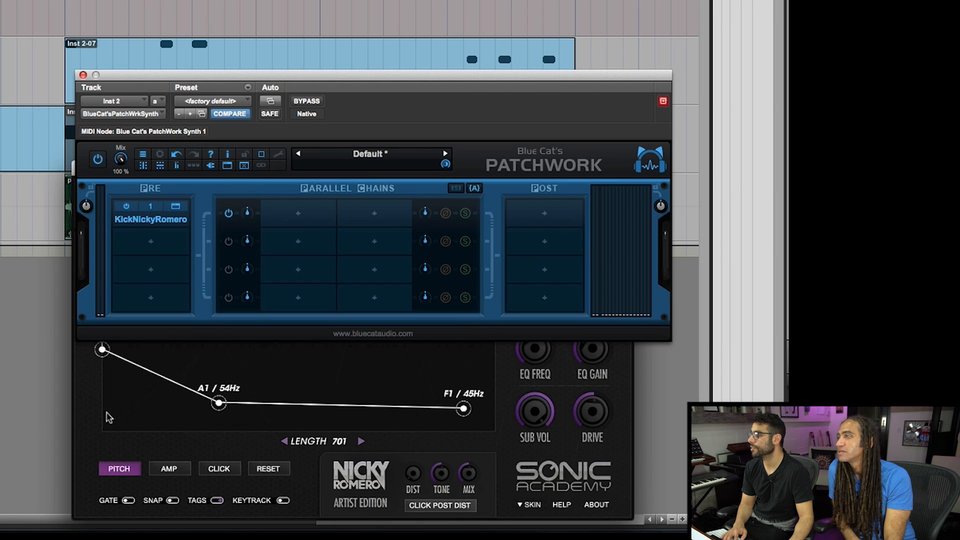This screenshot has height=540, width=960.
Task: Click the A1 / 54Hz envelope point
Action: click(219, 403)
